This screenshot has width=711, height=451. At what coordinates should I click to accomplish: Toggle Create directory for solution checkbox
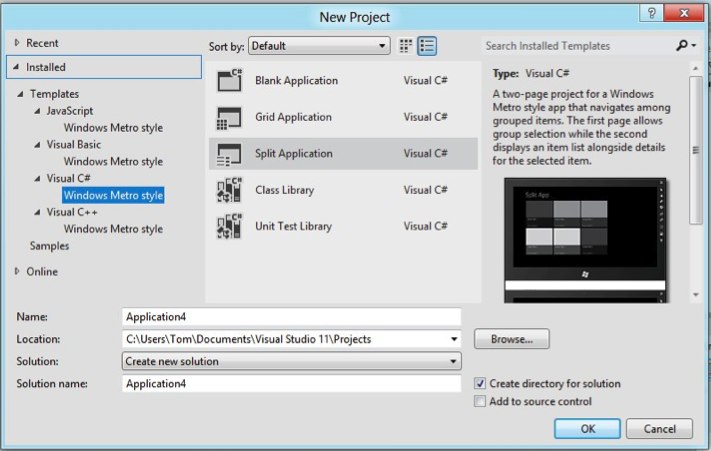480,383
